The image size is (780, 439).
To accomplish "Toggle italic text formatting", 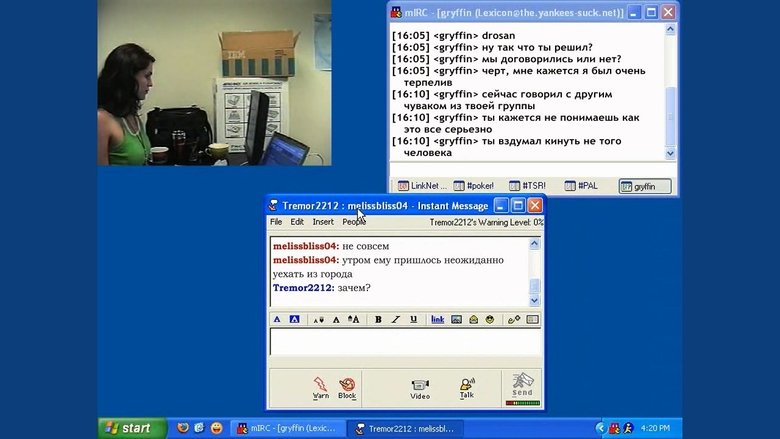I will click(x=396, y=319).
